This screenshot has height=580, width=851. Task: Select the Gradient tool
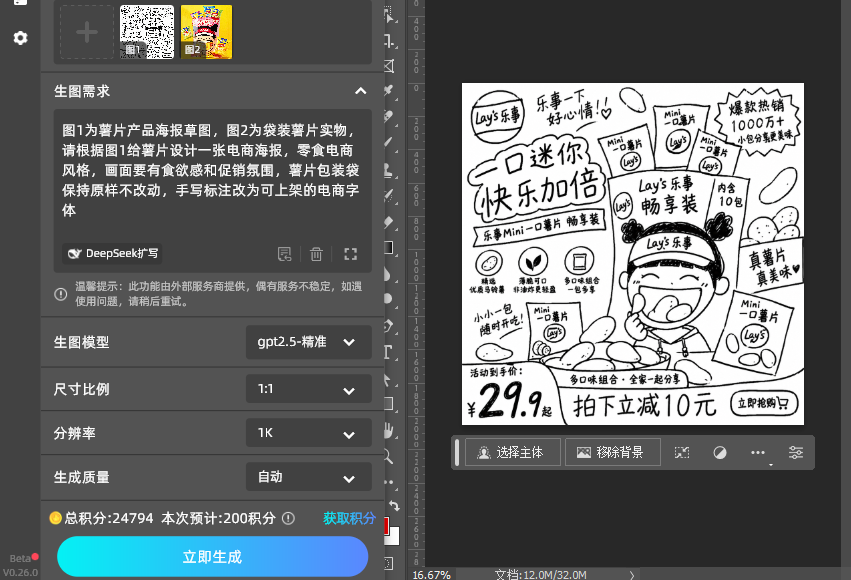[x=389, y=247]
